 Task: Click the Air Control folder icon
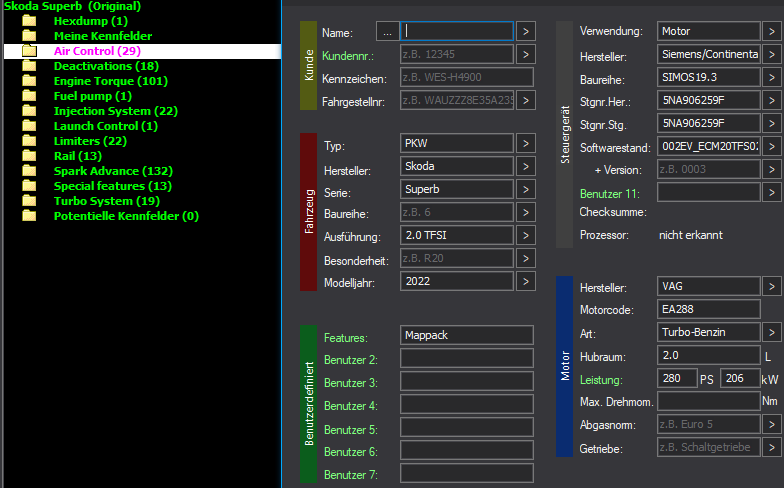click(x=30, y=51)
